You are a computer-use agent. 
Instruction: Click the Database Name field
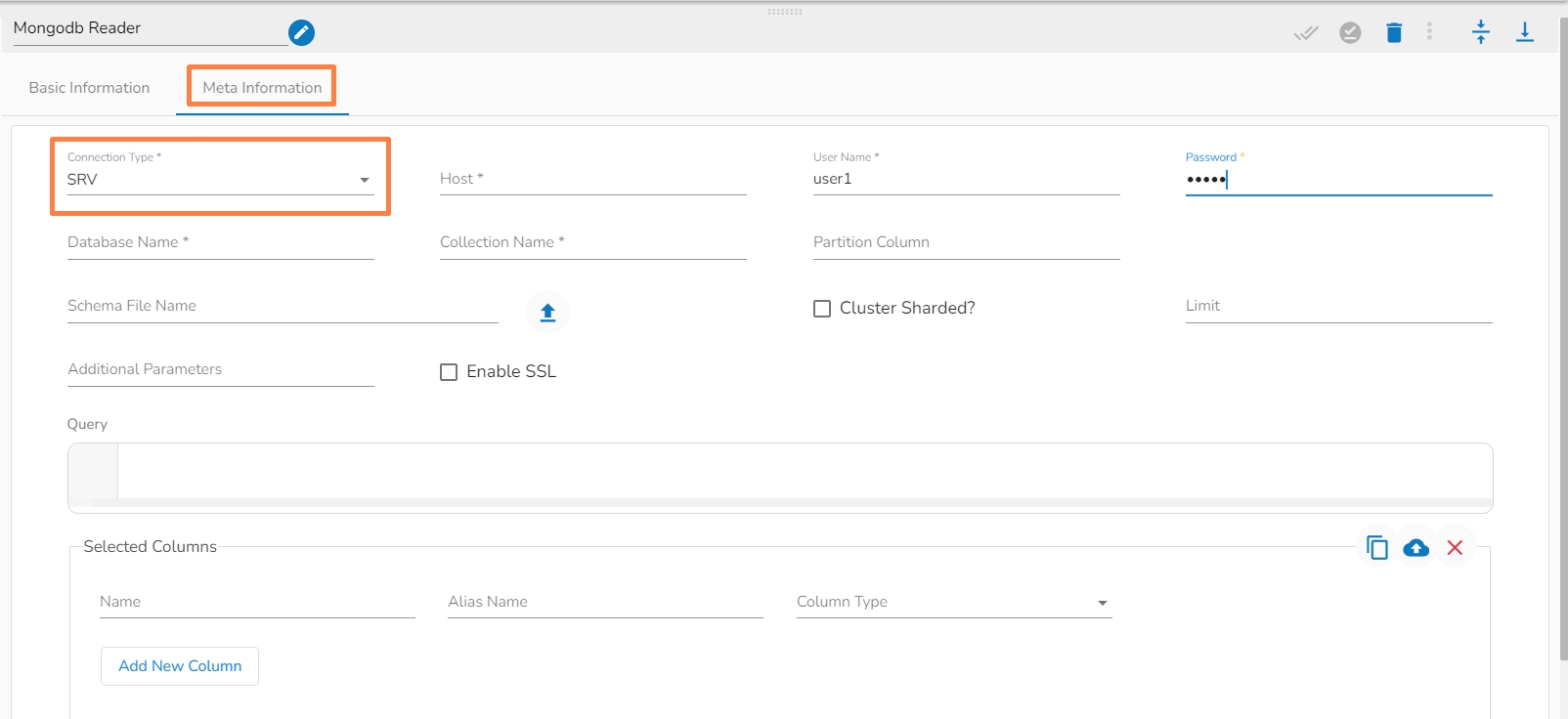point(220,243)
